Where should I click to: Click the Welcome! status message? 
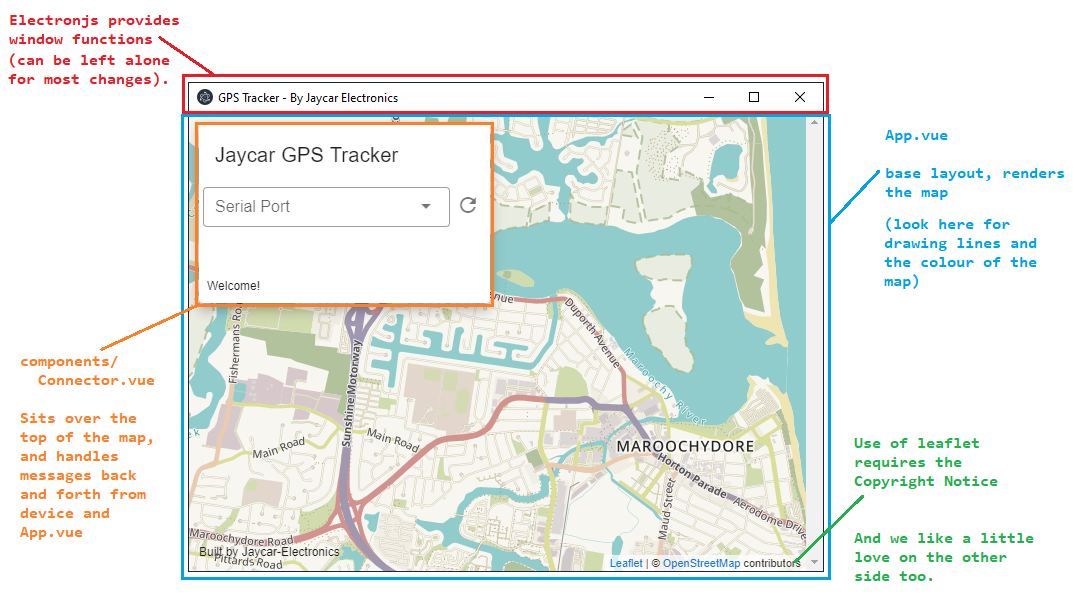(233, 285)
